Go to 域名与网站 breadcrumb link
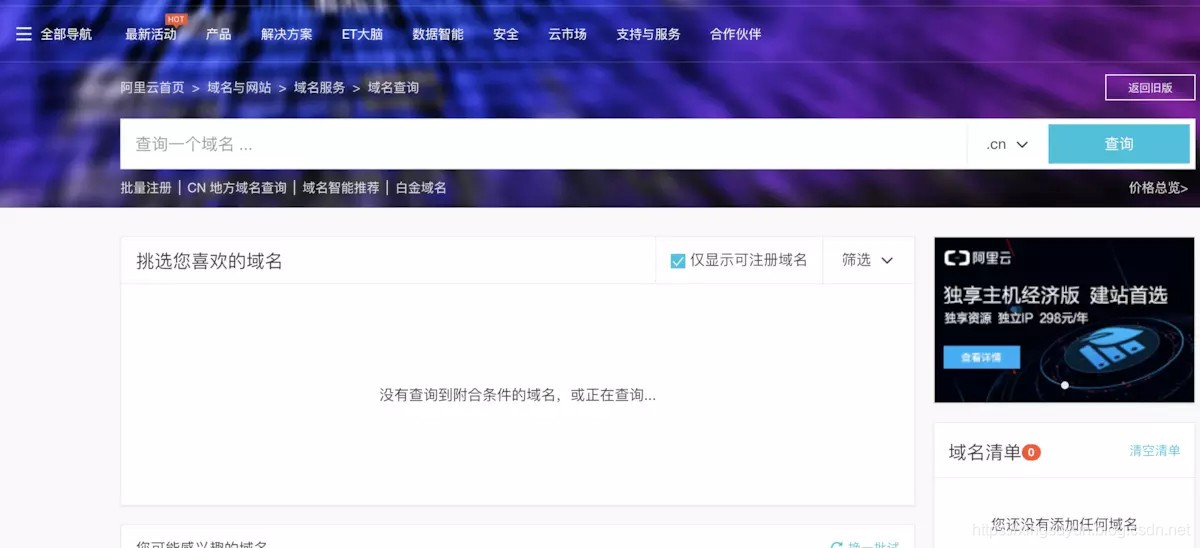Screen dimensions: 1200x548 (239, 88)
